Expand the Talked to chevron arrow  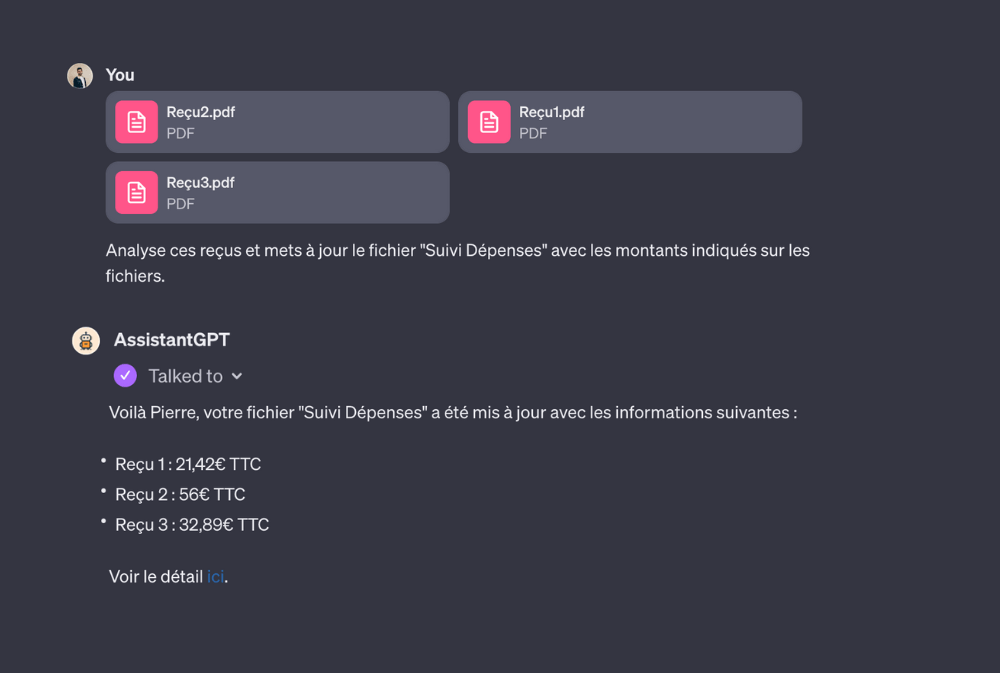237,376
